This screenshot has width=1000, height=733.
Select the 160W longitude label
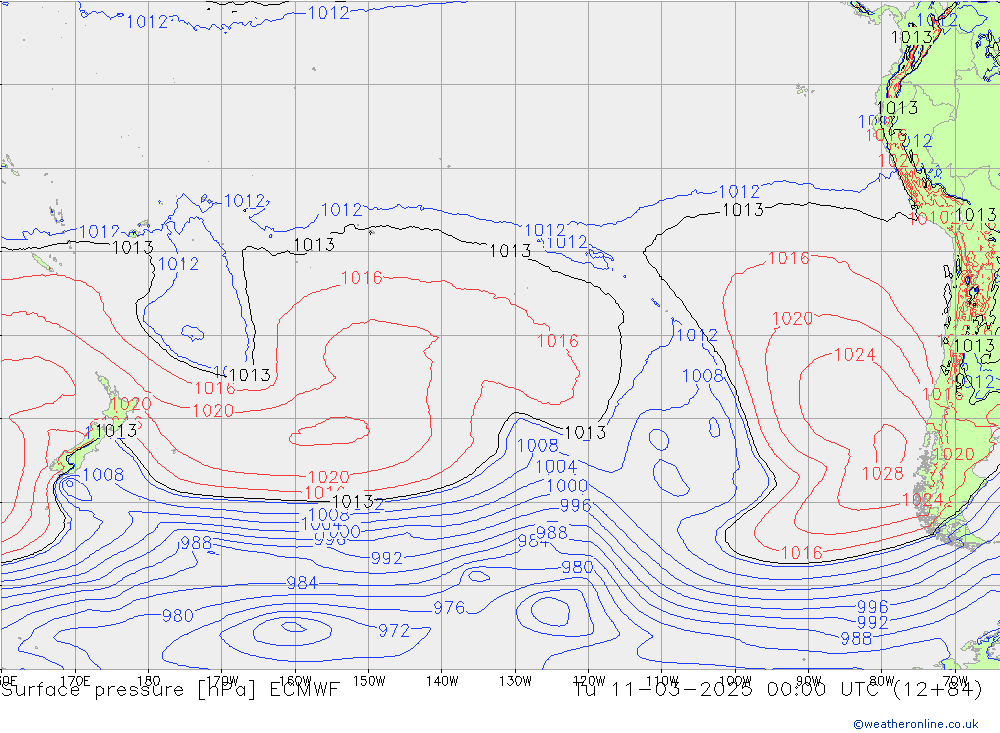click(x=295, y=681)
